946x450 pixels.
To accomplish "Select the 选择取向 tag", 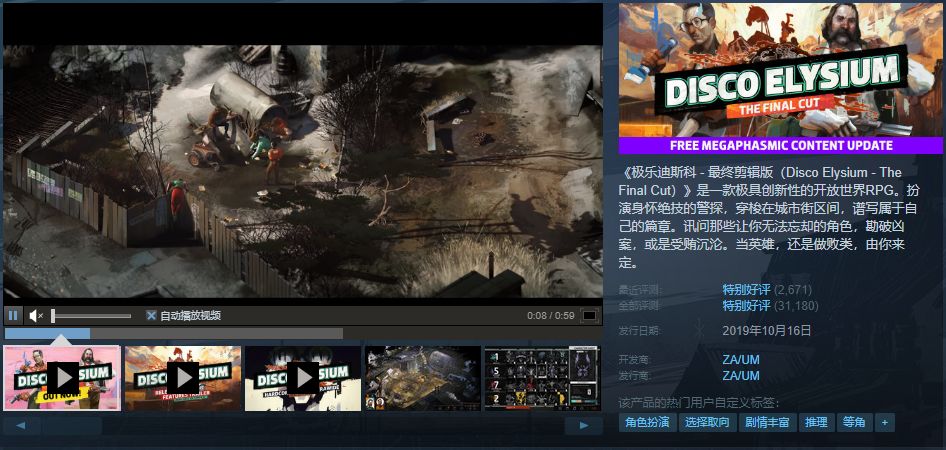I will (x=707, y=422).
